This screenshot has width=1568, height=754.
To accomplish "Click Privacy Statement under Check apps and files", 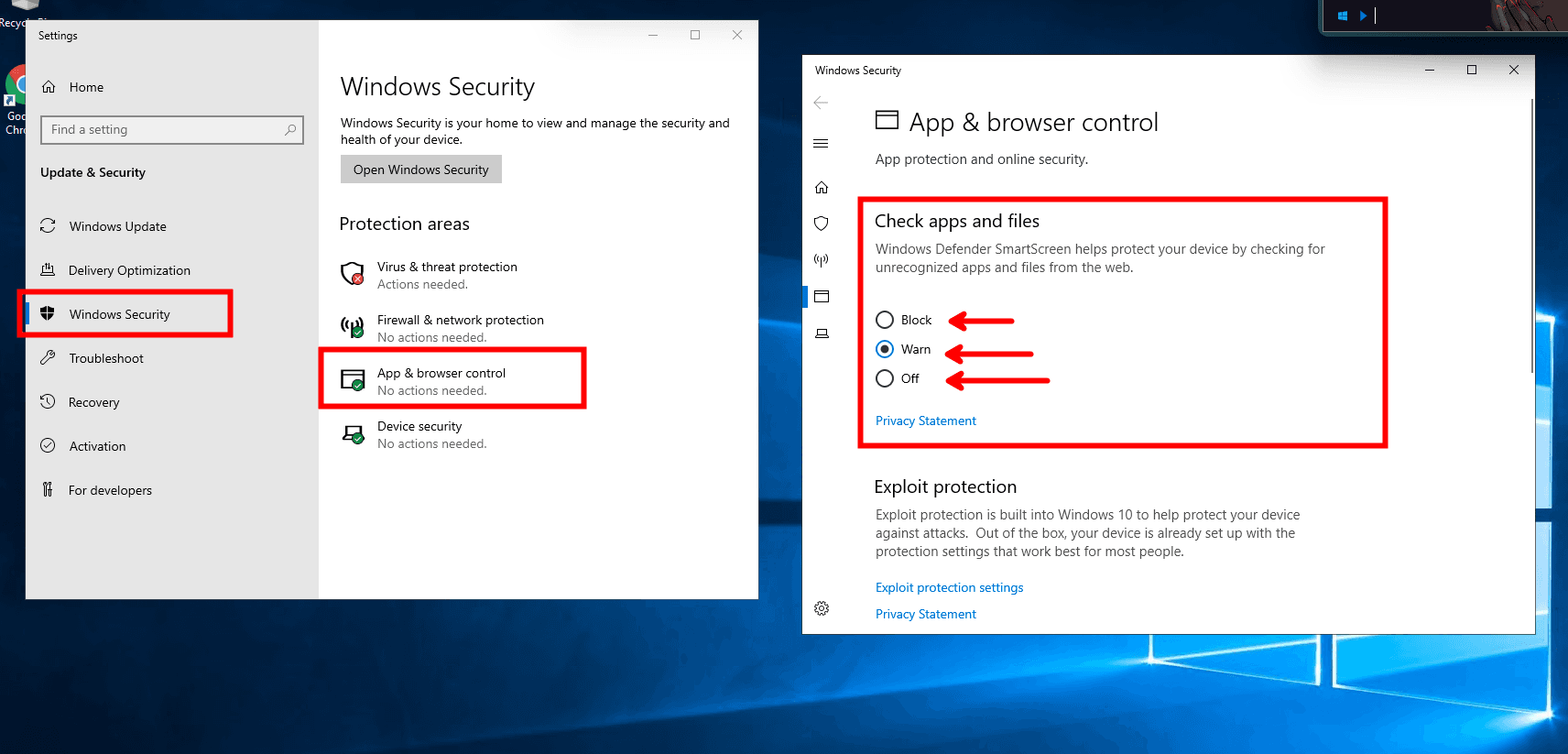I will tap(925, 421).
